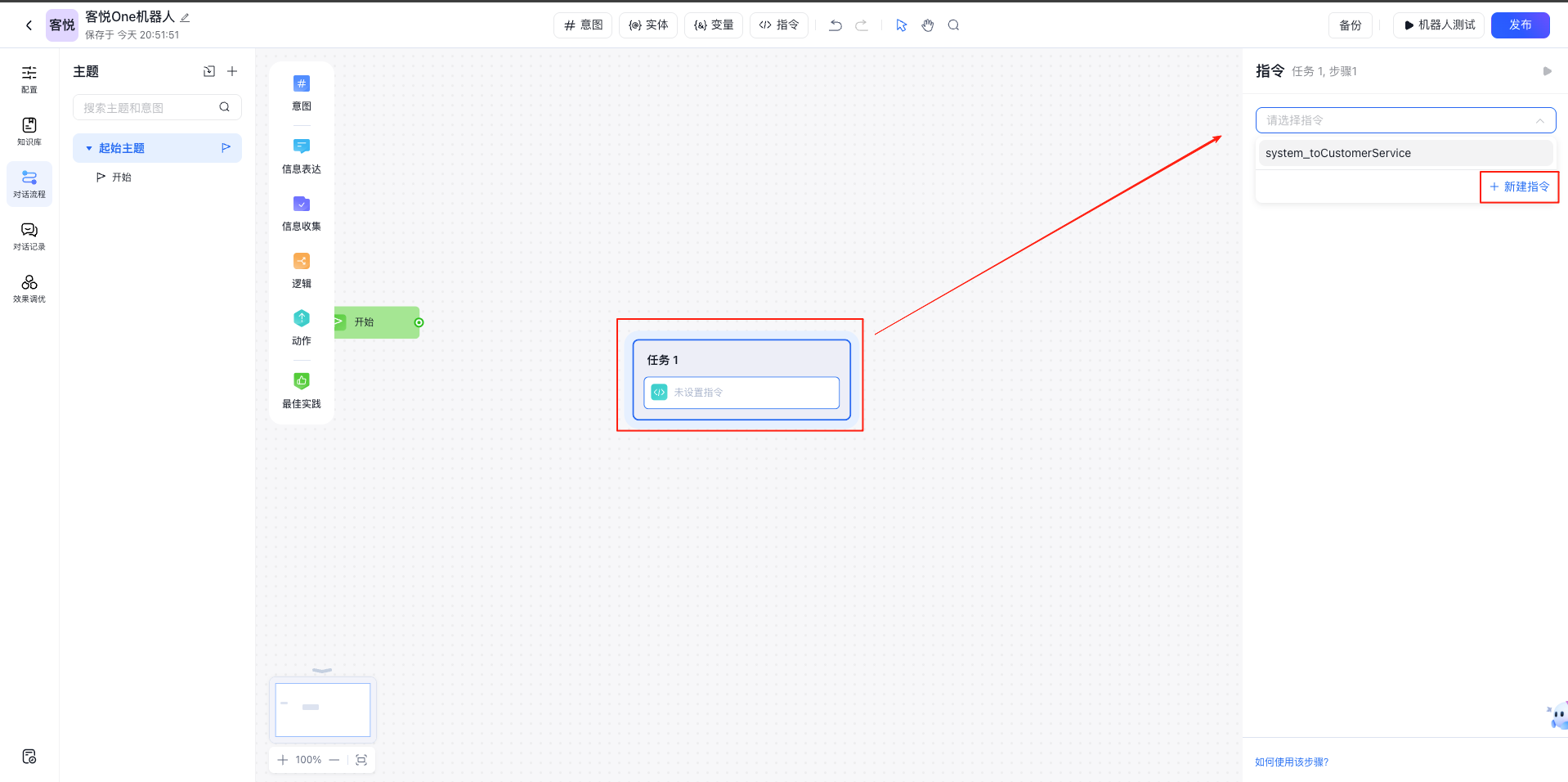The width and height of the screenshot is (1568, 782).
Task: Open the 请选择指令 dropdown
Action: pos(1404,120)
